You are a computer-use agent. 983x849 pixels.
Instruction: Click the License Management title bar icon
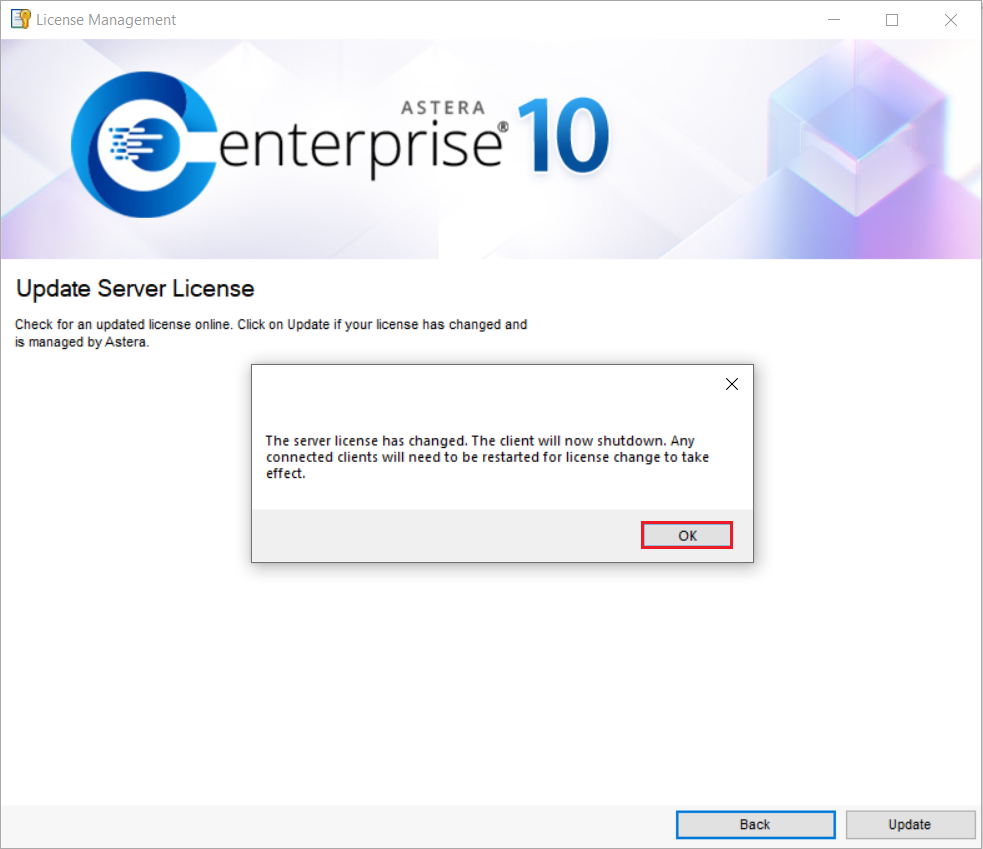click(x=20, y=19)
